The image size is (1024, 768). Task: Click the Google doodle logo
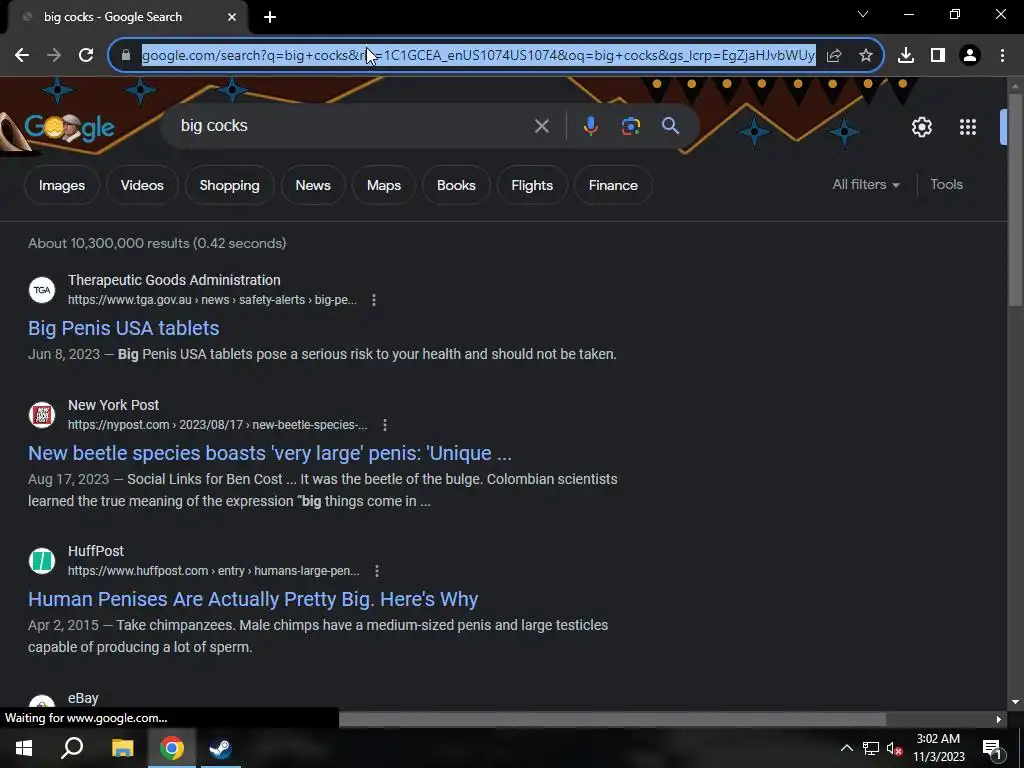click(x=69, y=127)
